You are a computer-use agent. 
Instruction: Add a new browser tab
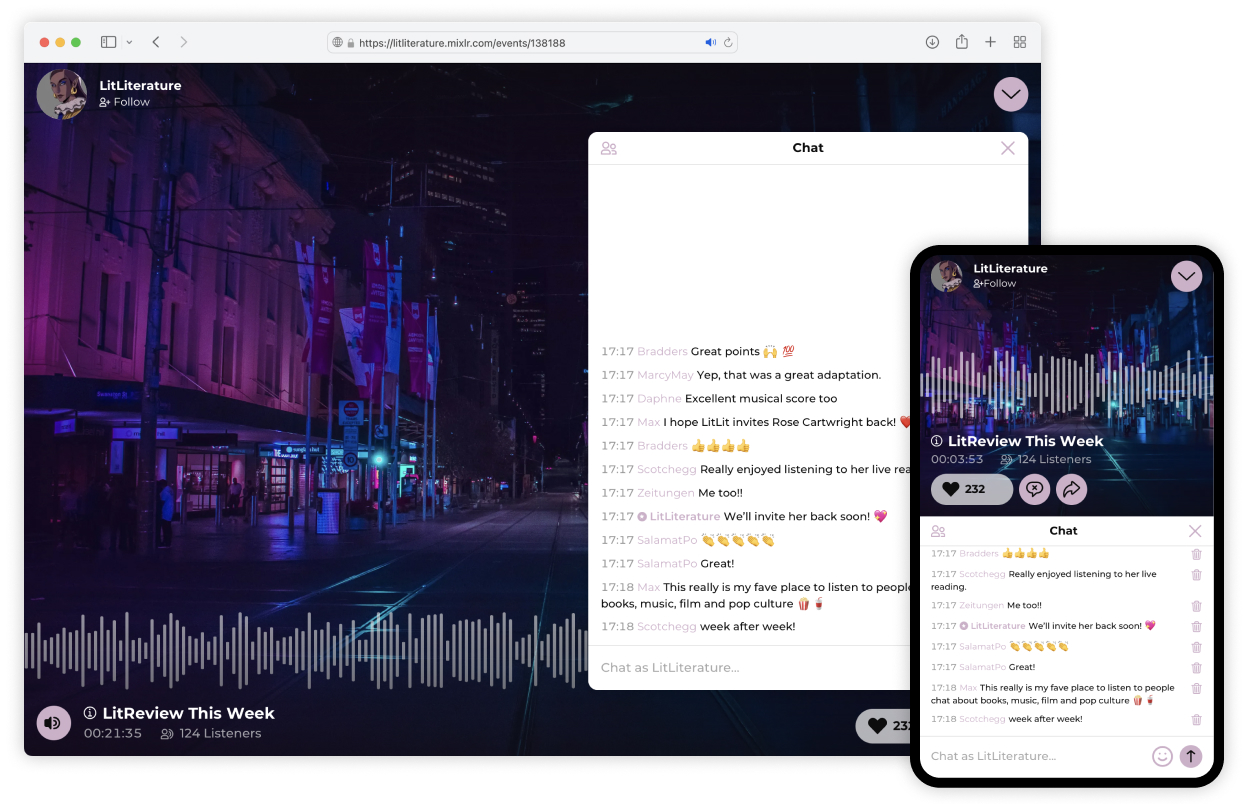[990, 42]
